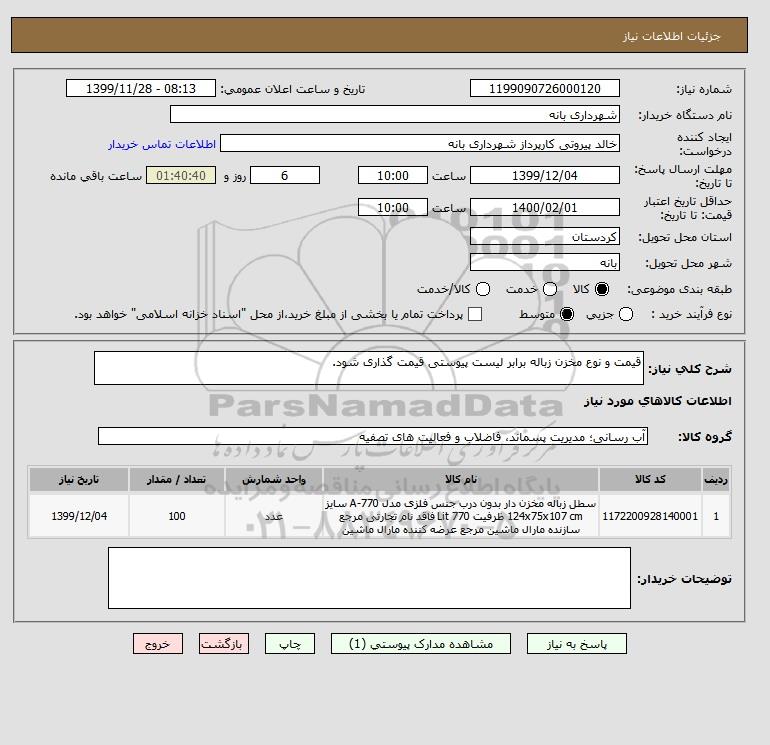Click the general need description text box
This screenshot has height=745, width=770.
(369, 368)
